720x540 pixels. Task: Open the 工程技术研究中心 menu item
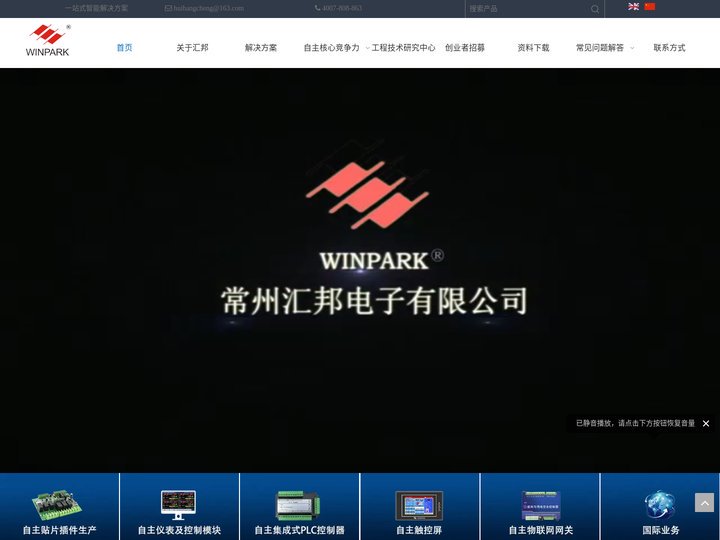point(403,48)
